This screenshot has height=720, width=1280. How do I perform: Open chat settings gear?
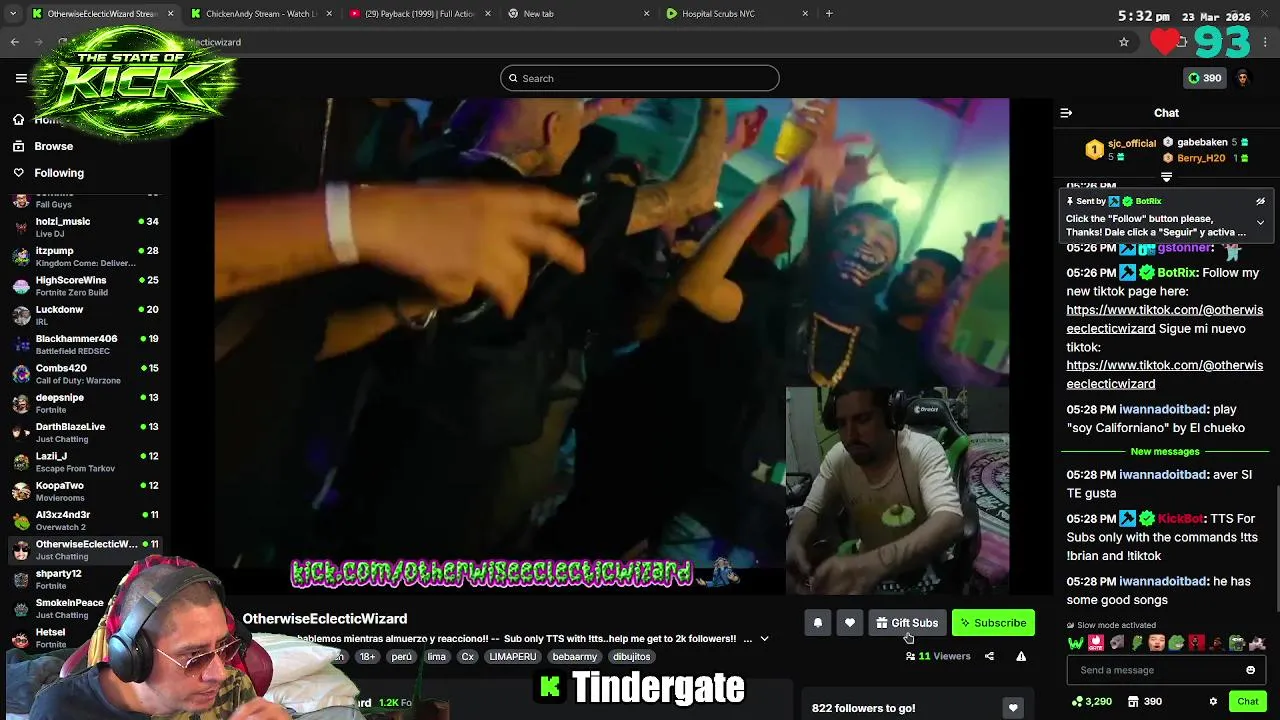[1213, 701]
